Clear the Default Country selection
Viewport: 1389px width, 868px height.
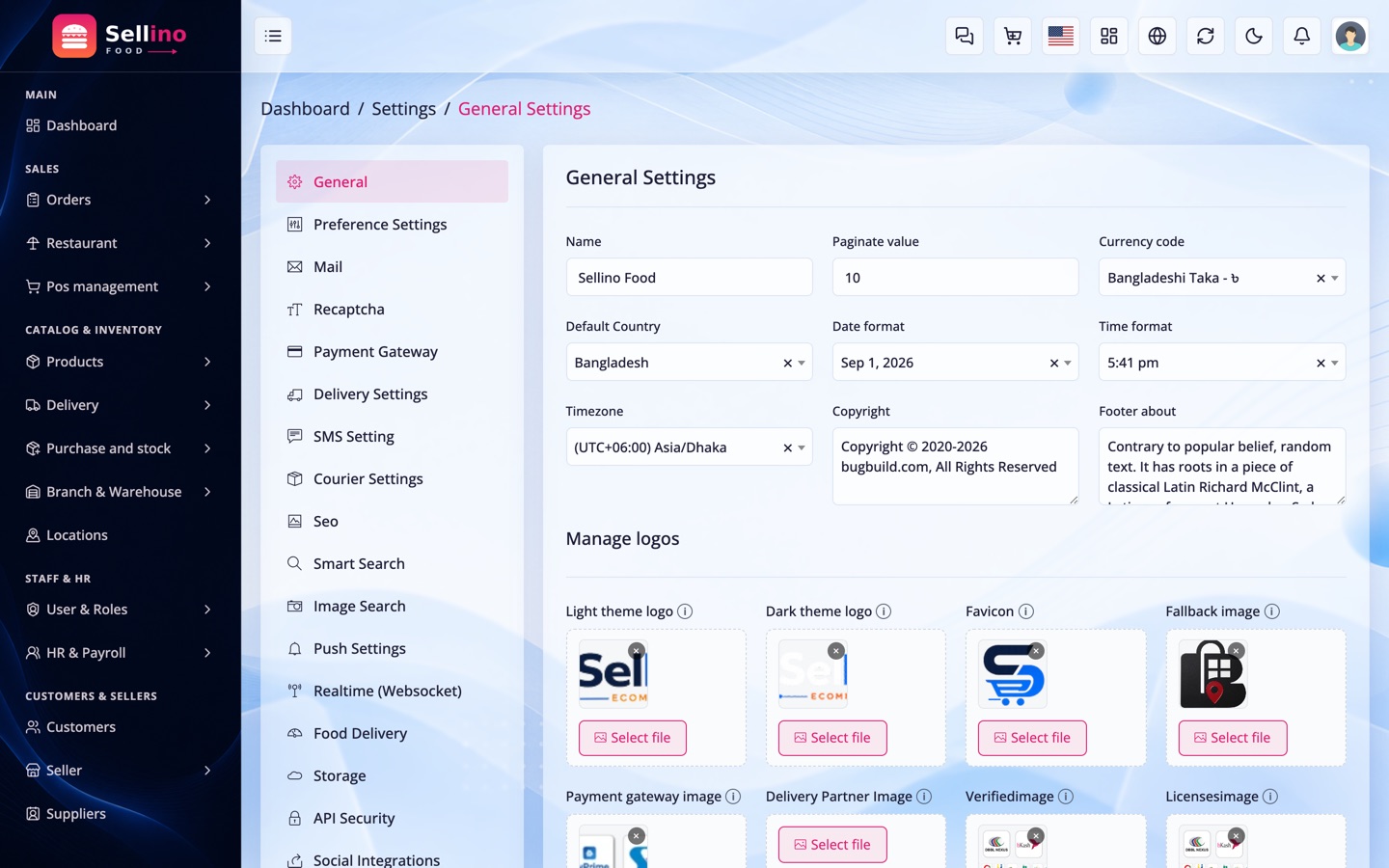tap(787, 364)
